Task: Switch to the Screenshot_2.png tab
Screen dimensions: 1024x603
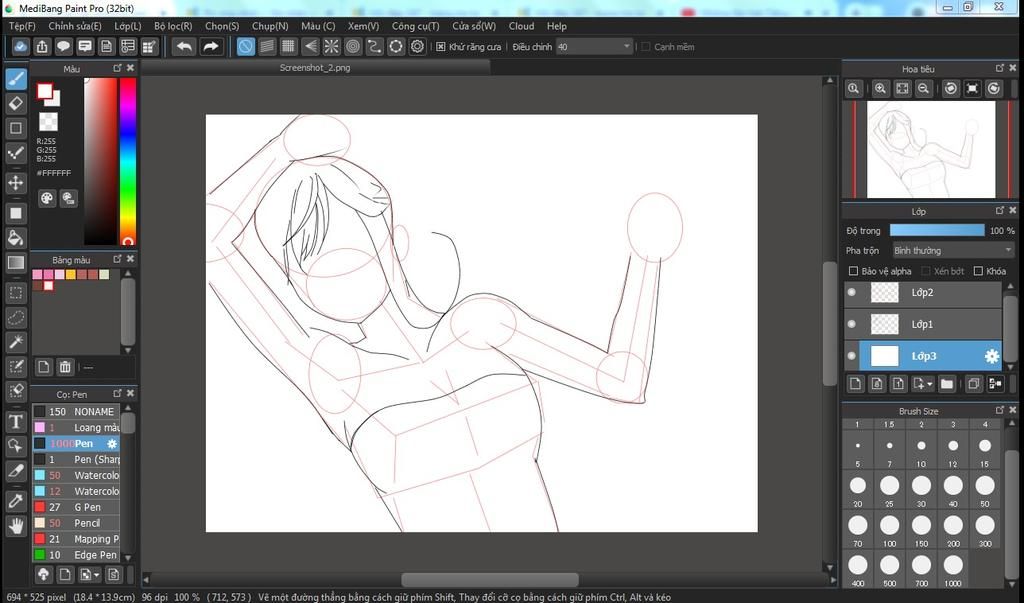Action: [x=315, y=67]
